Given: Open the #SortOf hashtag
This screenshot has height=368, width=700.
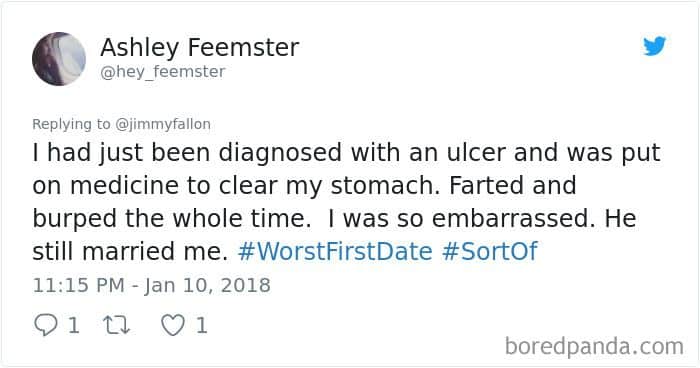Looking at the screenshot, I should tap(490, 251).
